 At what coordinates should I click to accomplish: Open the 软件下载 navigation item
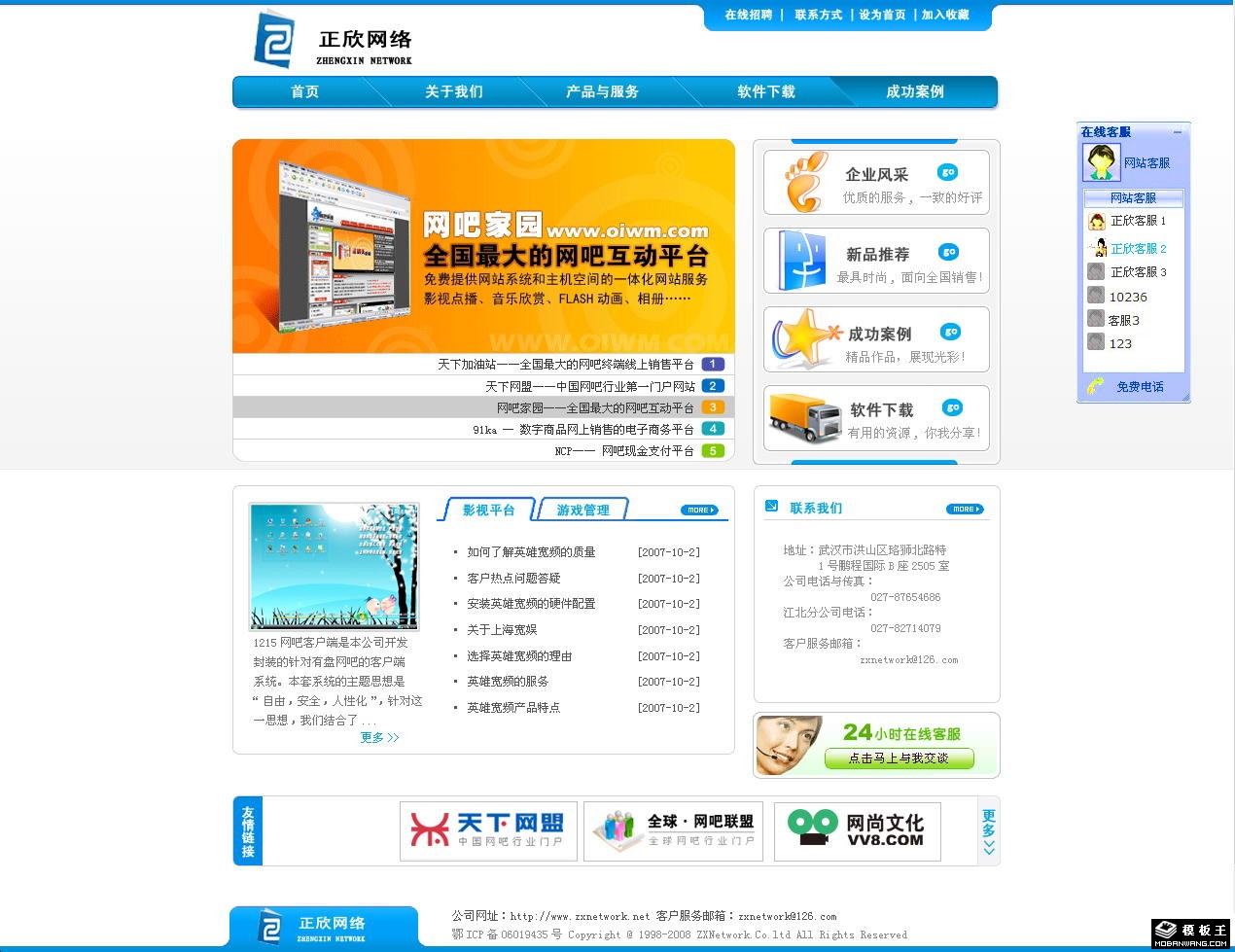(766, 91)
